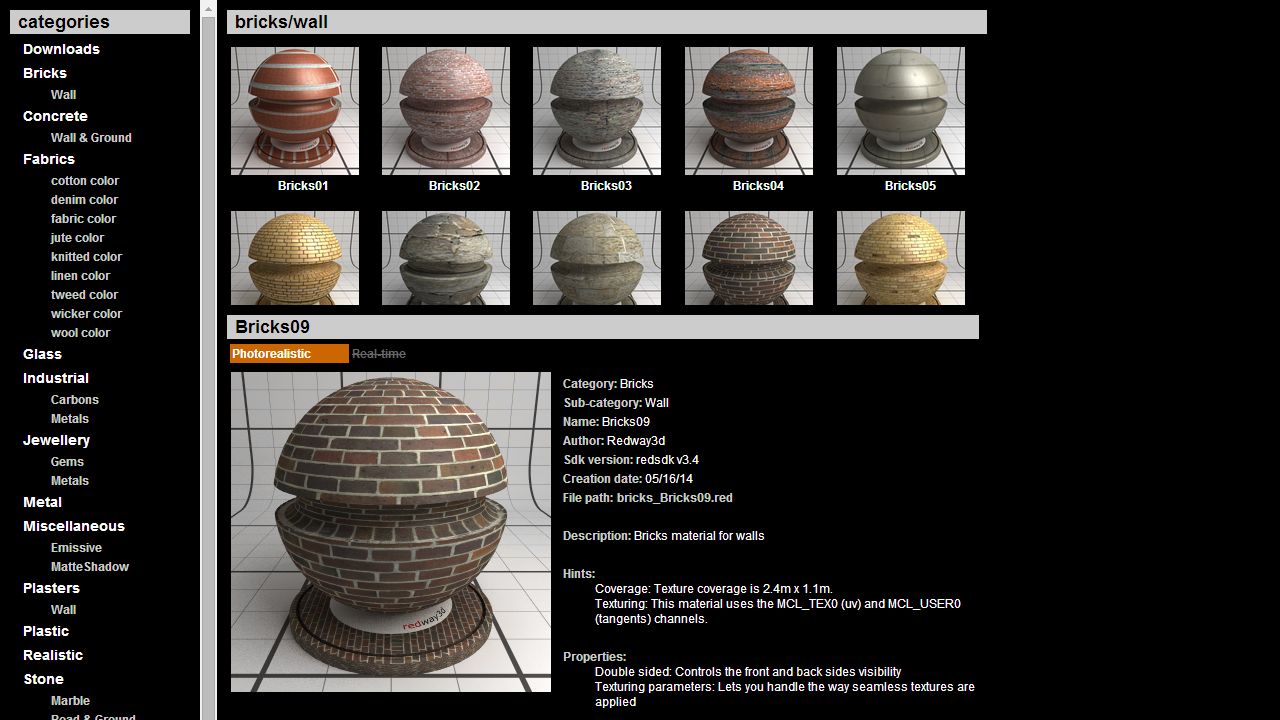This screenshot has width=1280, height=720.
Task: Click the large Bricks09 preview image
Action: pyautogui.click(x=391, y=532)
